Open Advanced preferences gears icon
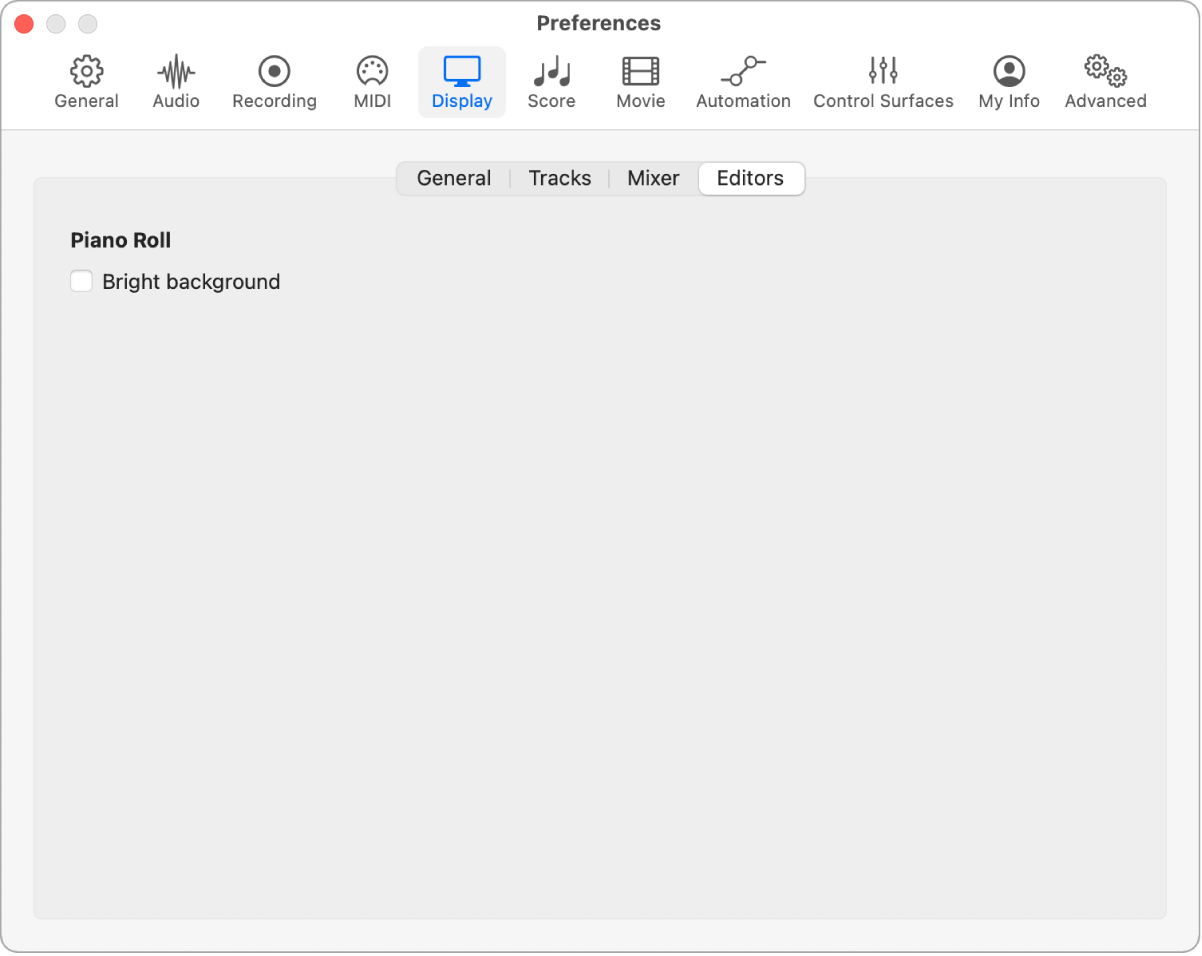1202x956 pixels. (1106, 71)
